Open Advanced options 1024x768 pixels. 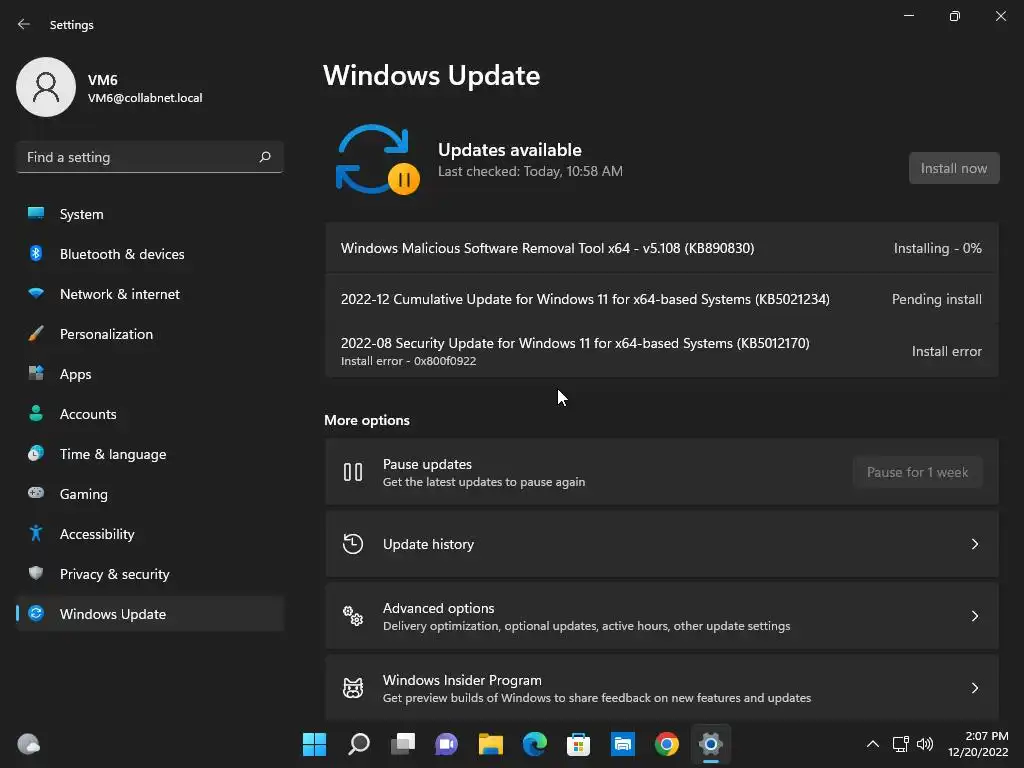click(662, 616)
